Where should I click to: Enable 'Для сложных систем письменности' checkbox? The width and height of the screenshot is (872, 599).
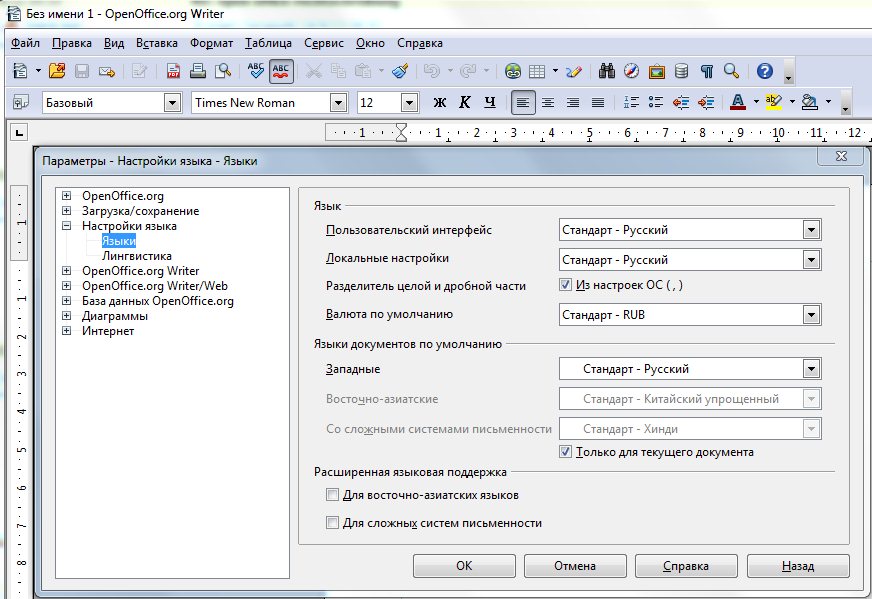click(x=332, y=522)
